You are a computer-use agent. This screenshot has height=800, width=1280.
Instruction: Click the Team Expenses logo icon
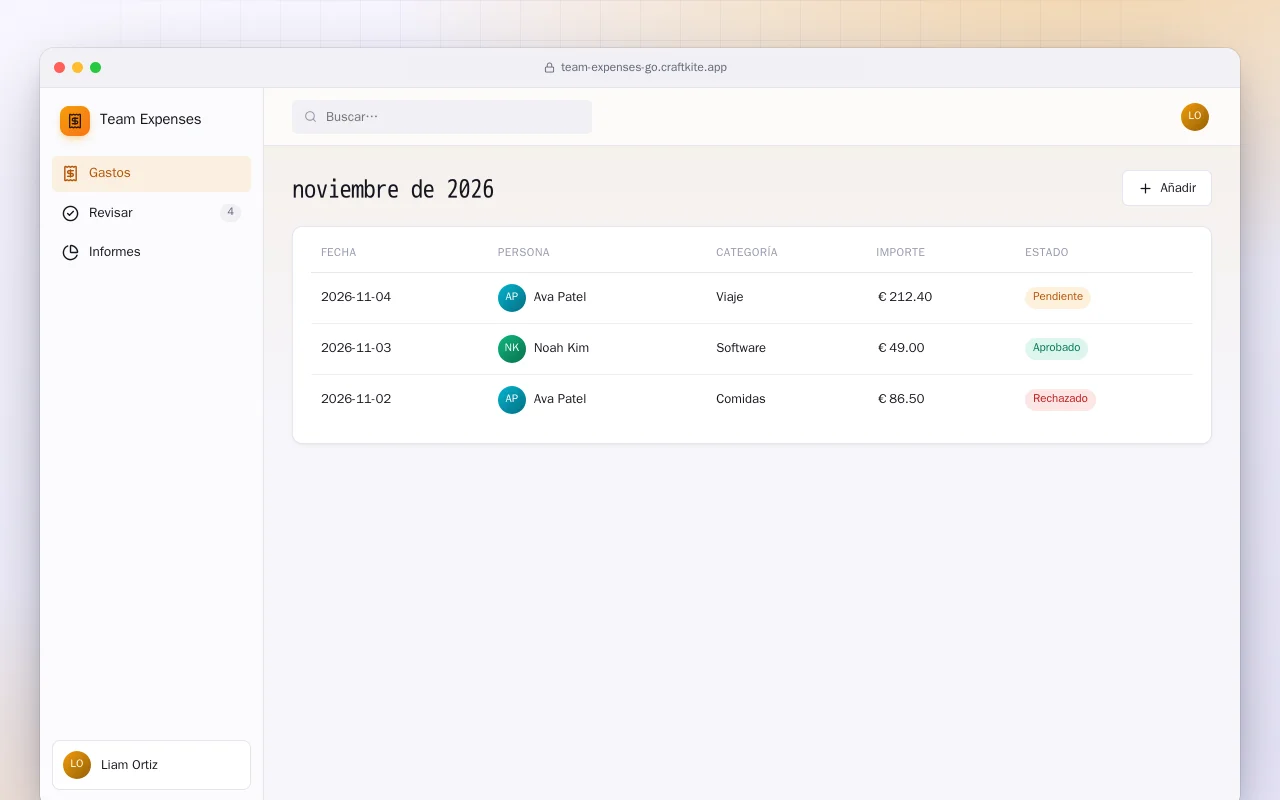tap(75, 120)
